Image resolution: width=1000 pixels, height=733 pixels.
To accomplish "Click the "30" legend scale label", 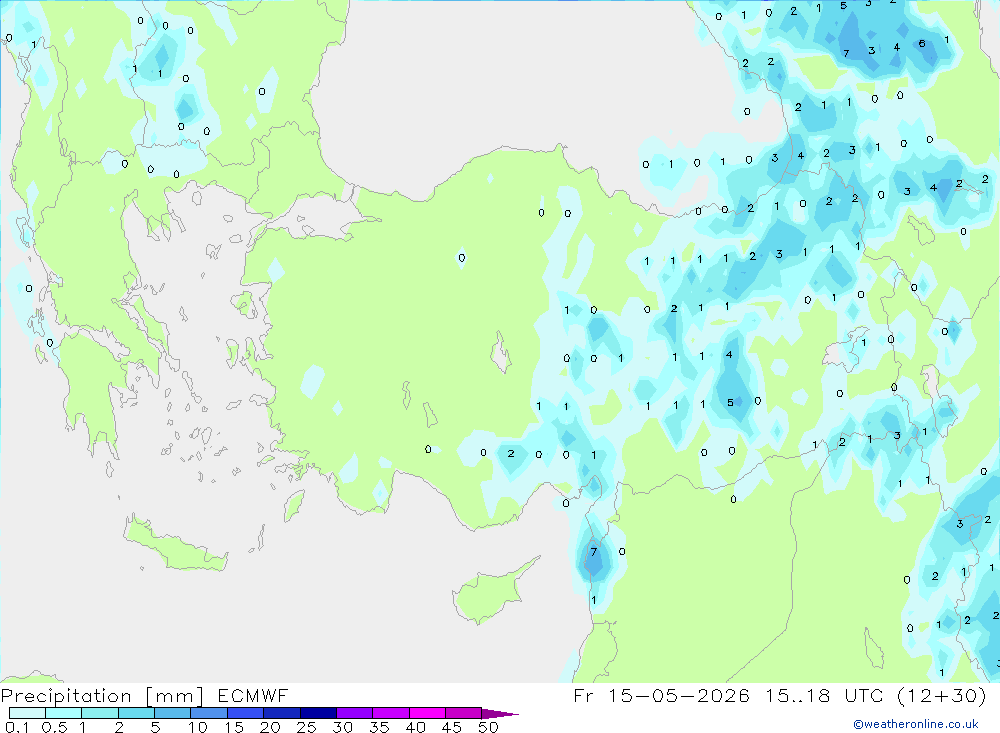I will click(343, 727).
